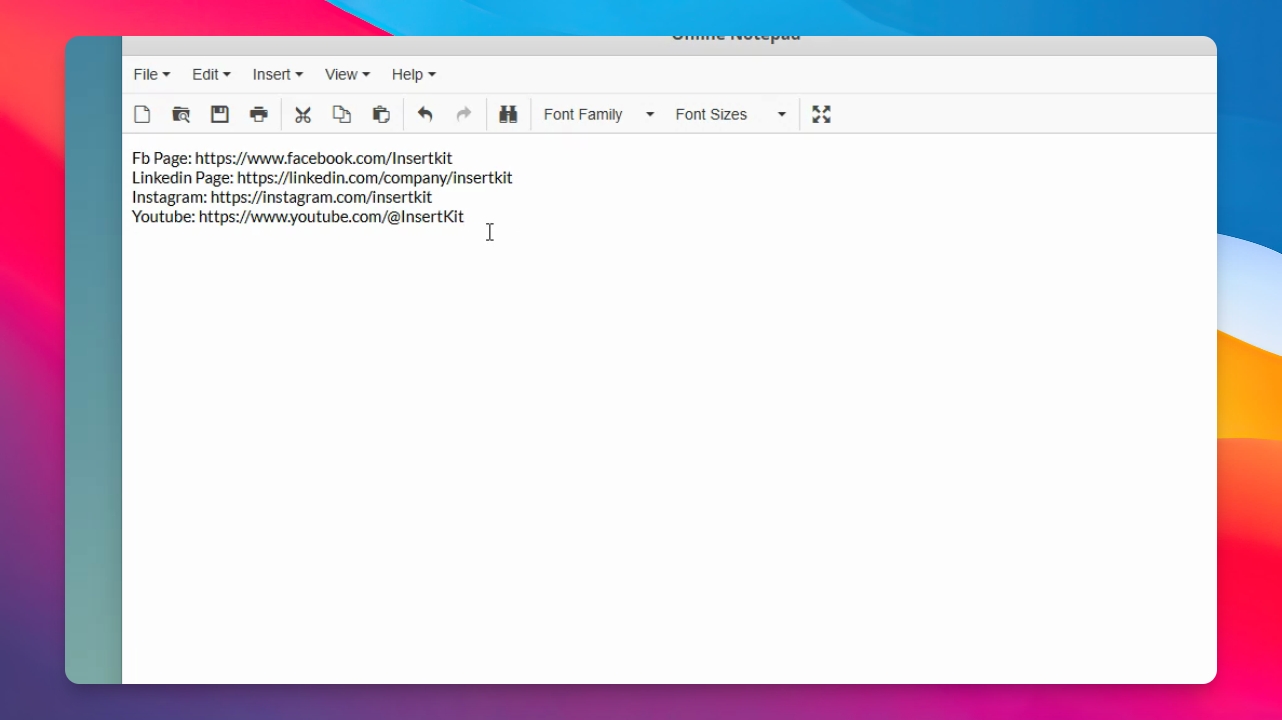Open the File menu
Viewport: 1282px width, 720px height.
[x=152, y=74]
